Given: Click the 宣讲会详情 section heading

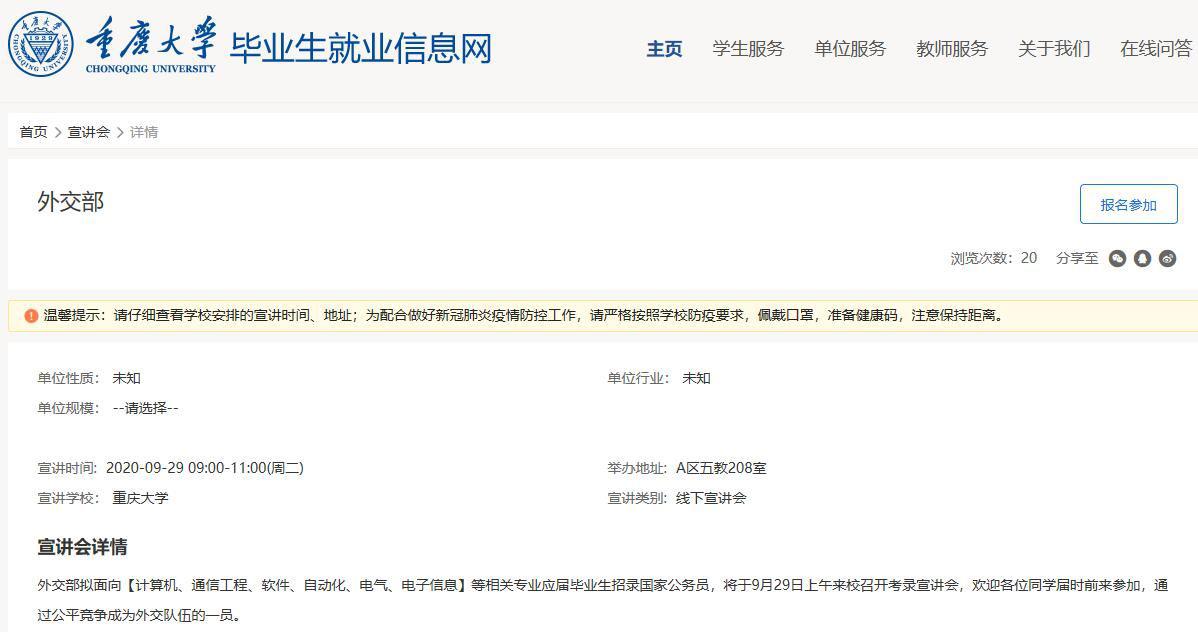Looking at the screenshot, I should pos(83,547).
